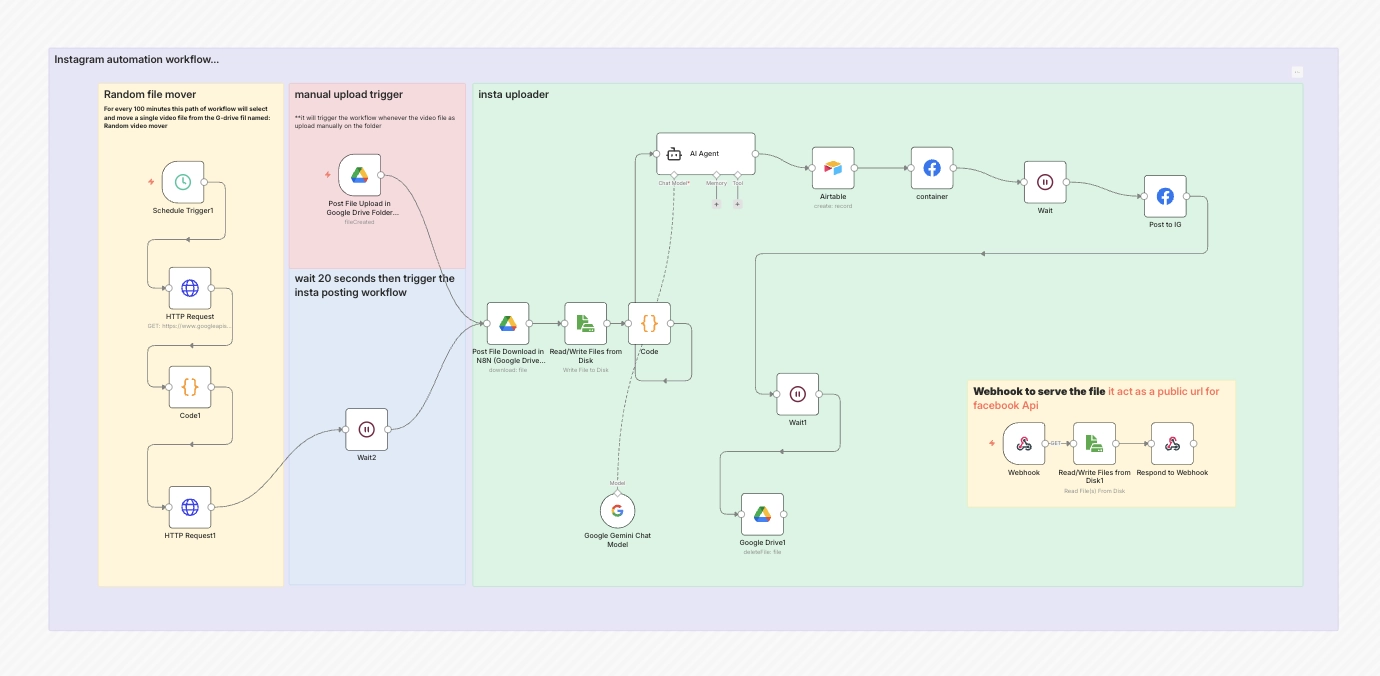The image size is (1380, 676).
Task: Open the Google Gemini Chat Model node
Action: tap(617, 510)
